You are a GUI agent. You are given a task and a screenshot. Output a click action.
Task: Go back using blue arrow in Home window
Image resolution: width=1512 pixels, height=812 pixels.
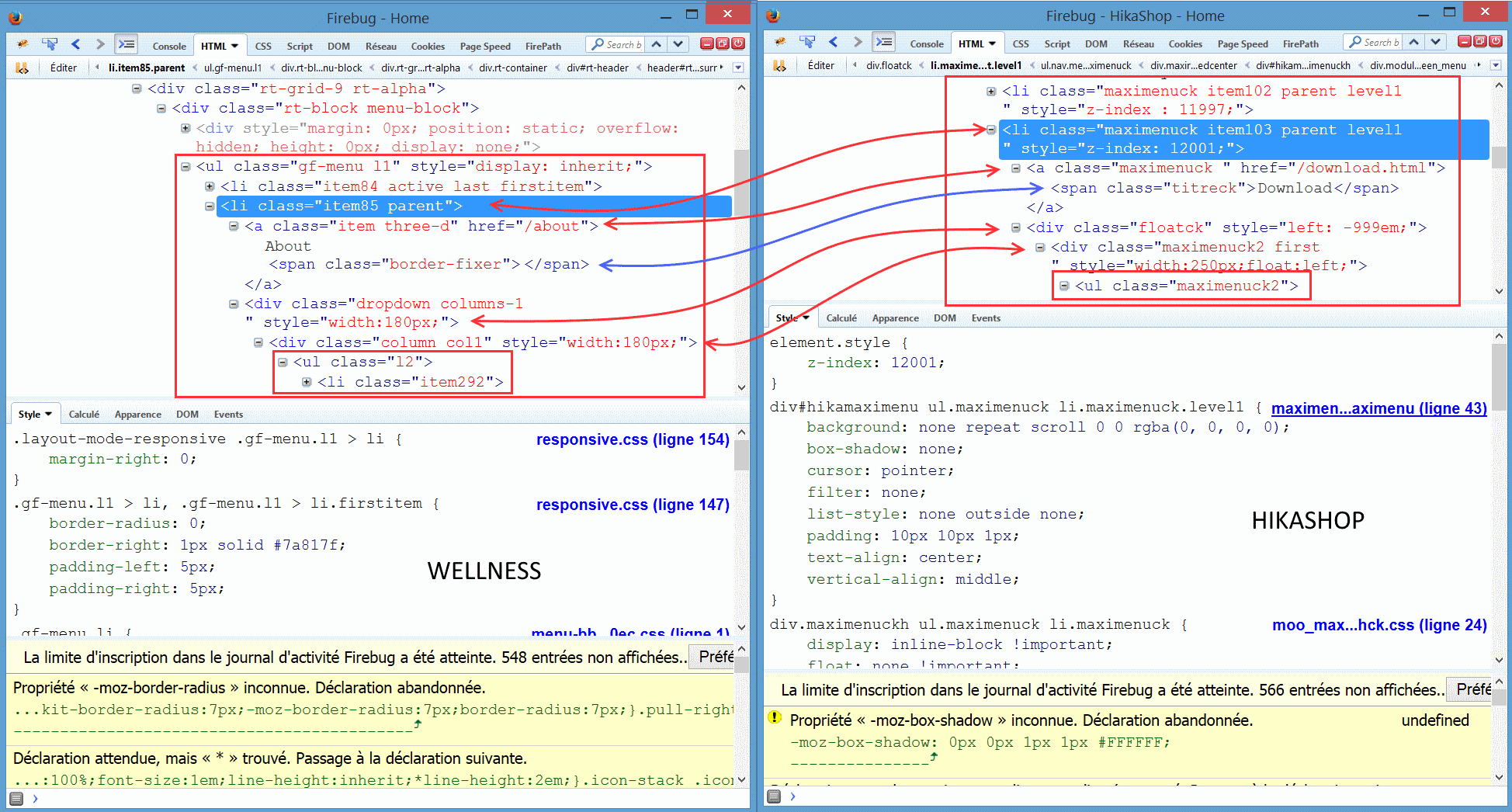(75, 44)
